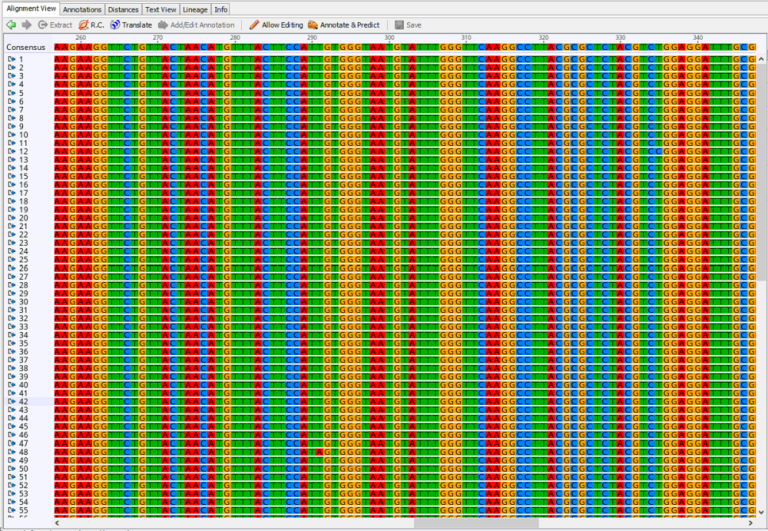Open the Distances tab
This screenshot has height=531, width=768.
click(x=123, y=8)
